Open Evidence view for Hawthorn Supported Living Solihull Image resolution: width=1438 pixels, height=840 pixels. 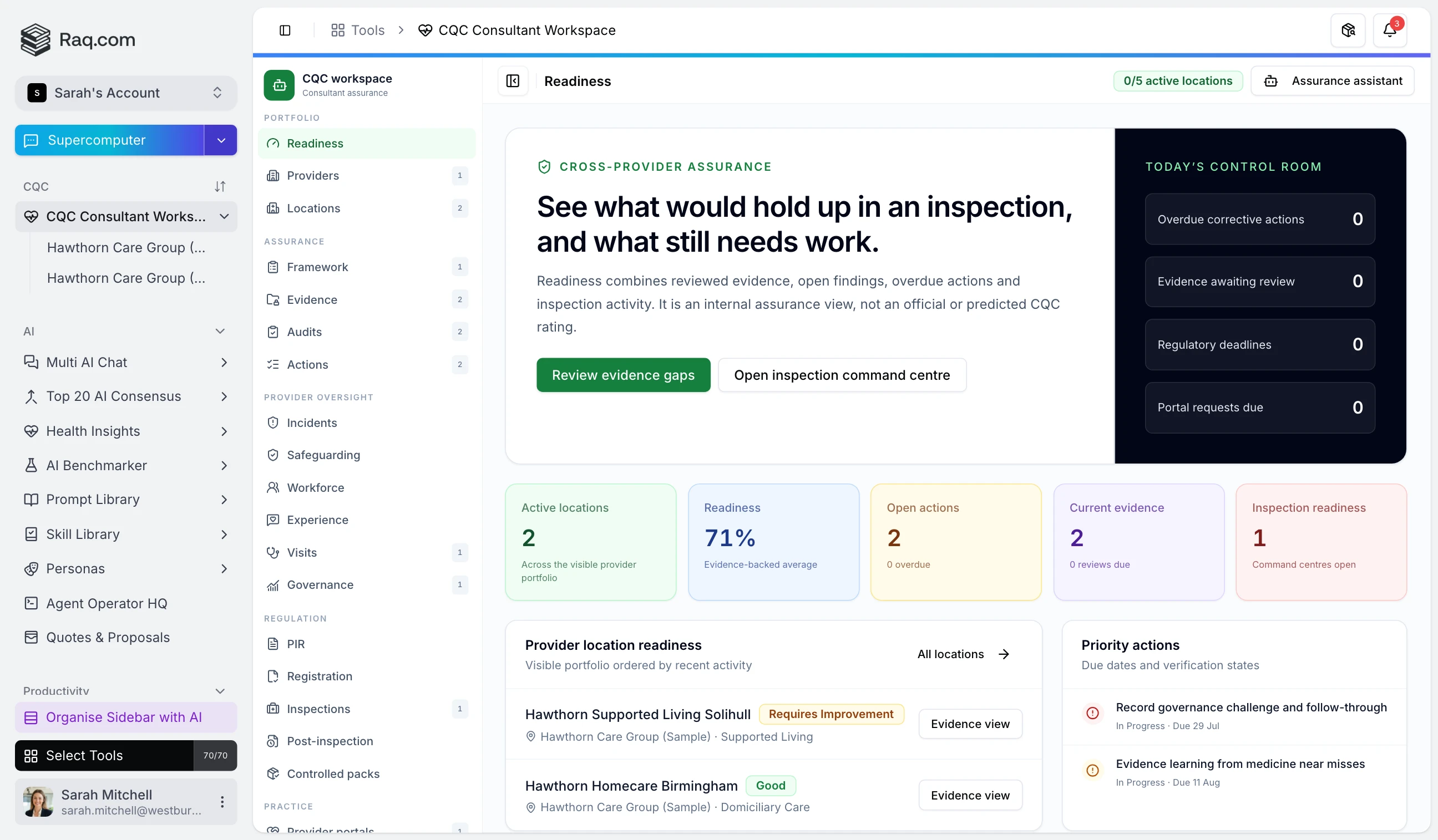970,724
